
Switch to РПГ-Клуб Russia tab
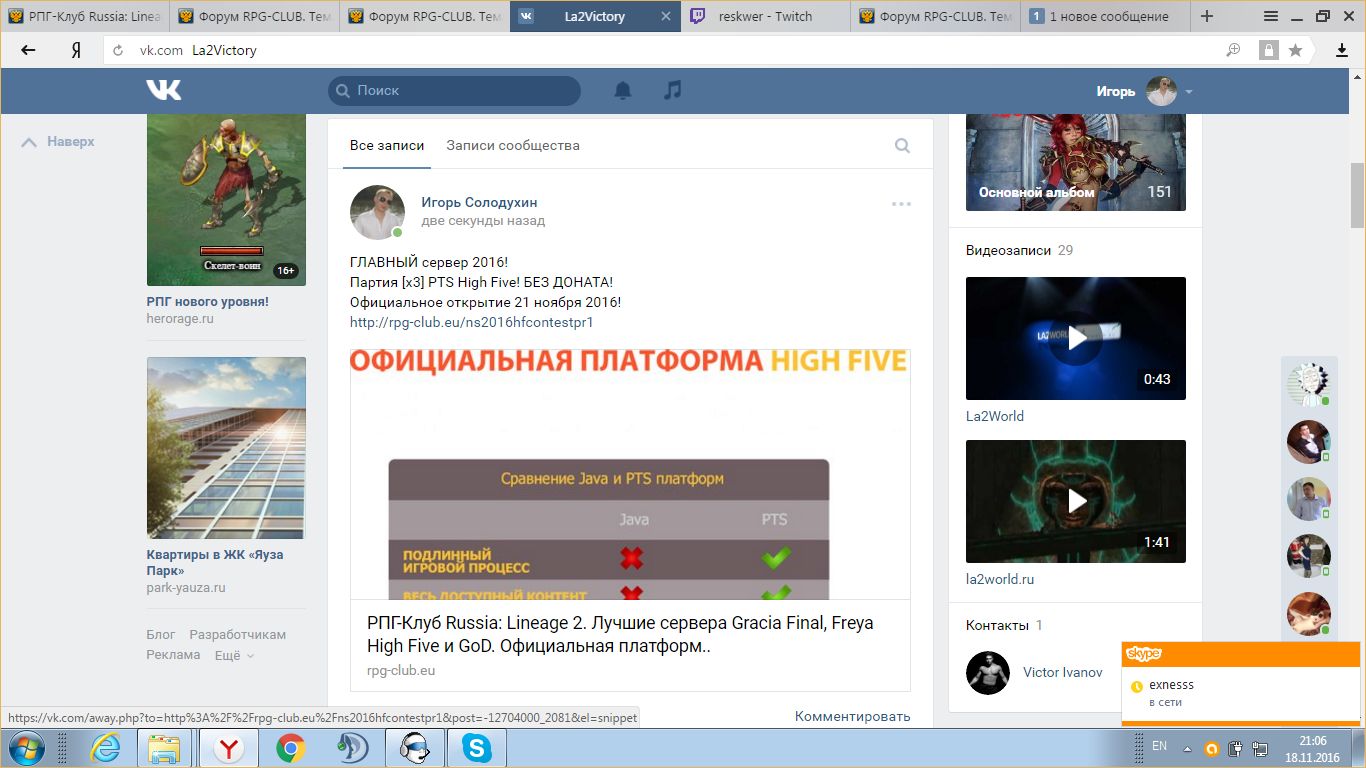point(85,16)
